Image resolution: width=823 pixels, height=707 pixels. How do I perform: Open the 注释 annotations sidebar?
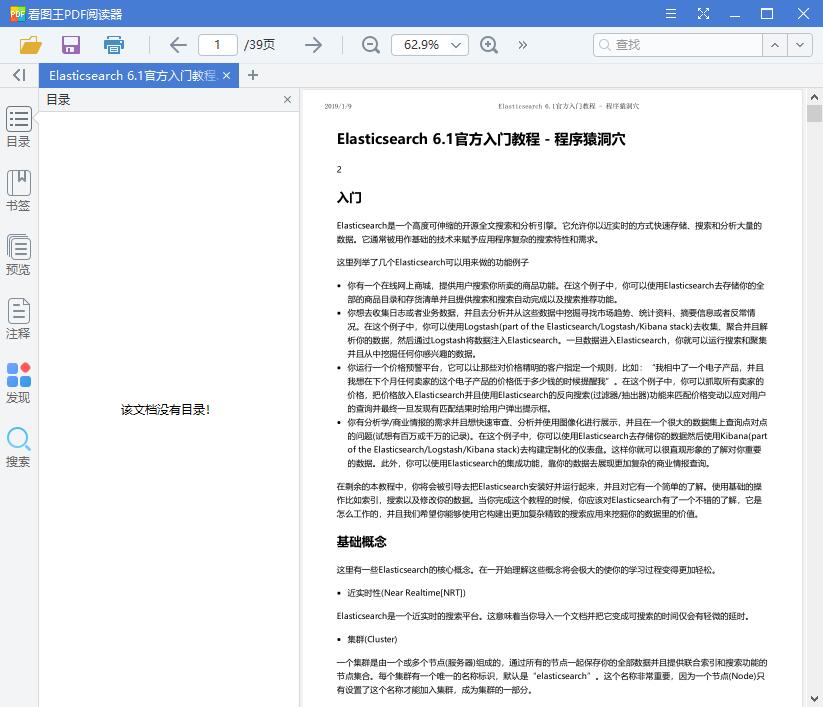pos(18,319)
